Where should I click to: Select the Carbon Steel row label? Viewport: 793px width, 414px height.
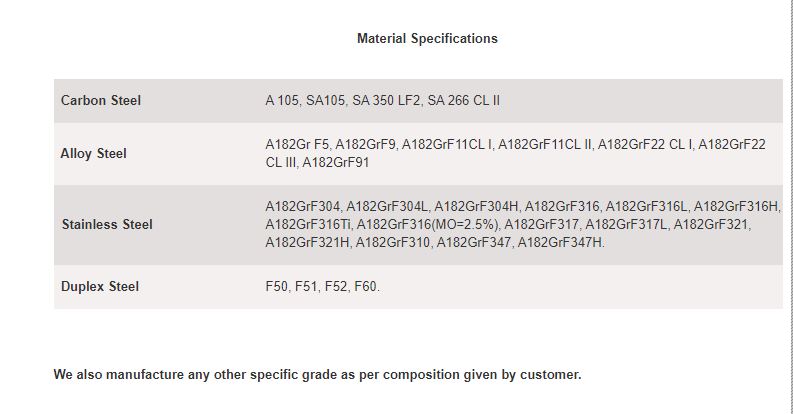click(101, 101)
